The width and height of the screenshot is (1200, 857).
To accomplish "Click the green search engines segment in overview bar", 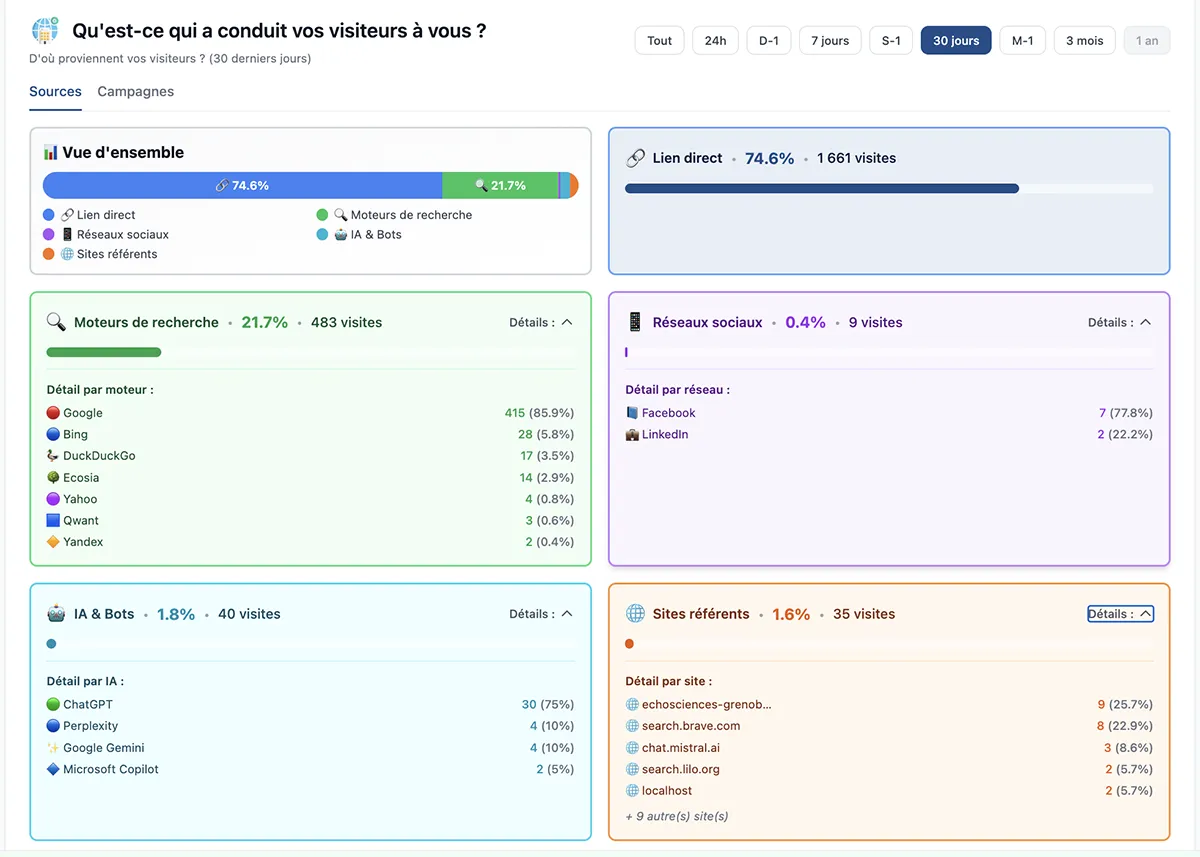I will click(x=500, y=186).
